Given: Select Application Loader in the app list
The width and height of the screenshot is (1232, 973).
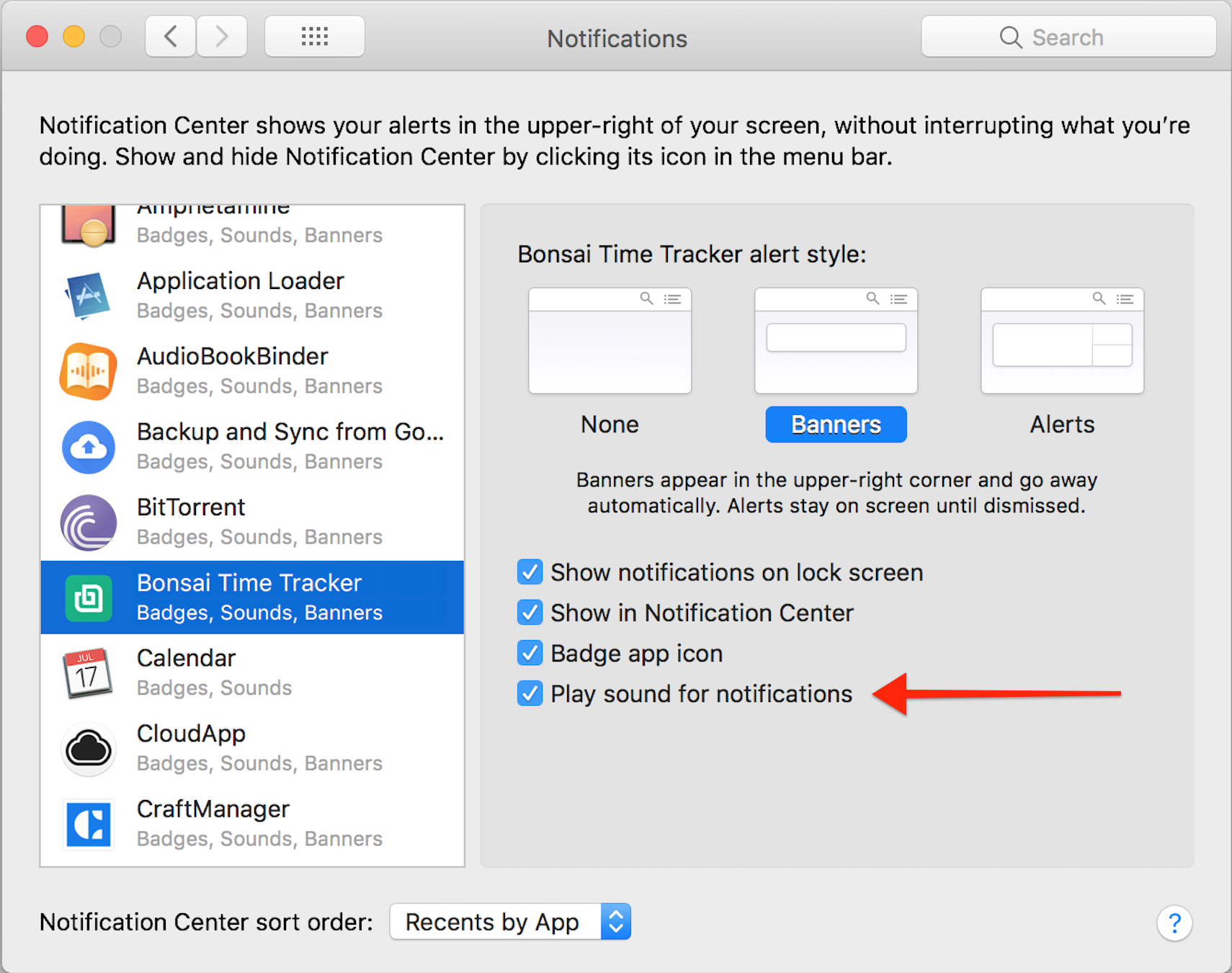Looking at the screenshot, I should [x=252, y=296].
